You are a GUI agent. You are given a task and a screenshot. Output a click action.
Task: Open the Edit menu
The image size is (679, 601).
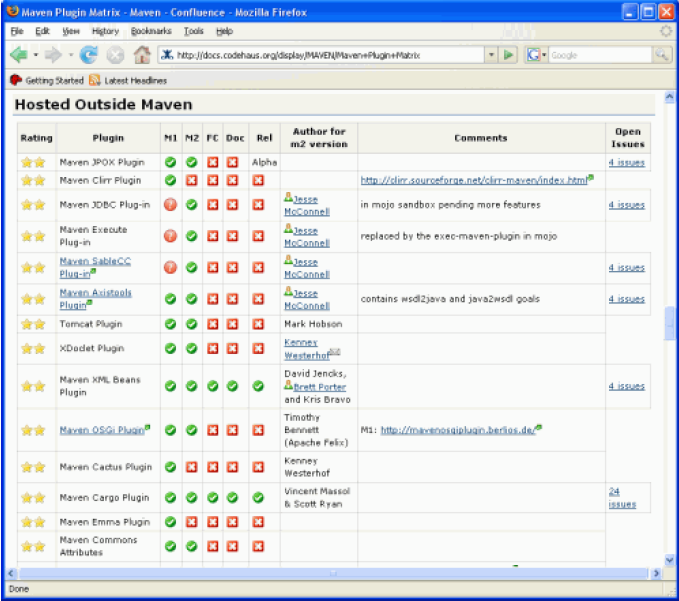click(42, 31)
